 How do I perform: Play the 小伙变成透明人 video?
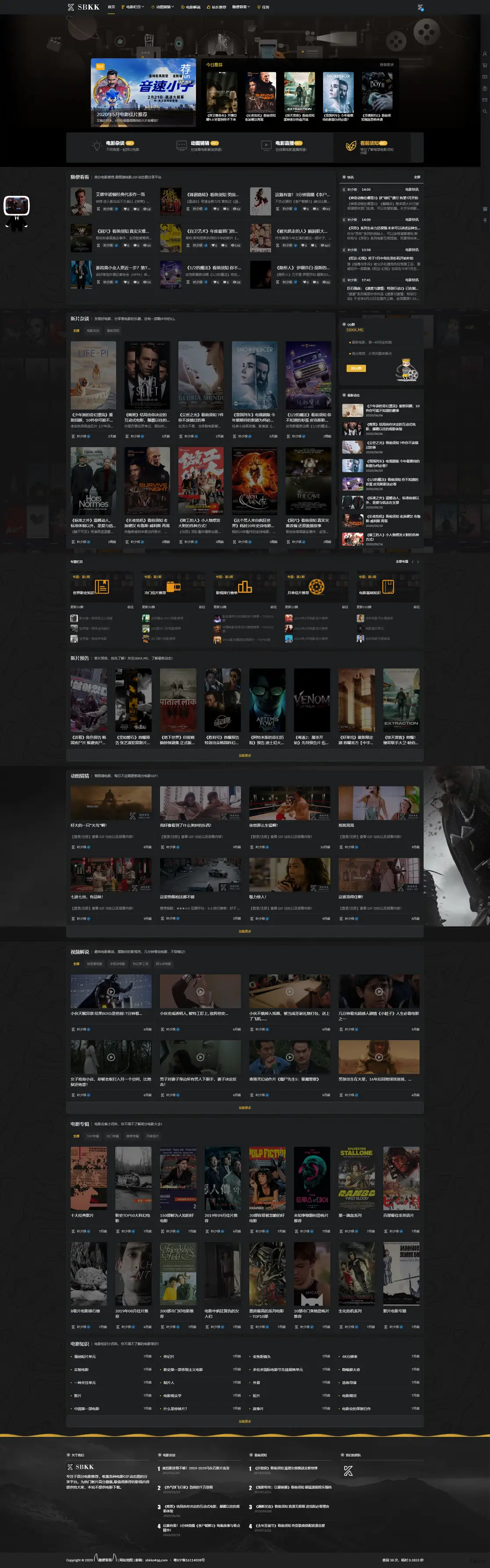[200, 992]
